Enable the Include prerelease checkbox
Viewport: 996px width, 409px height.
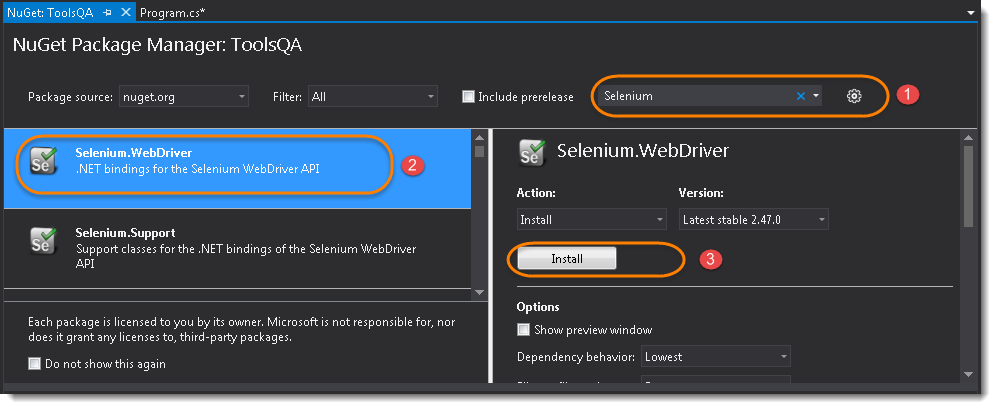tap(468, 97)
